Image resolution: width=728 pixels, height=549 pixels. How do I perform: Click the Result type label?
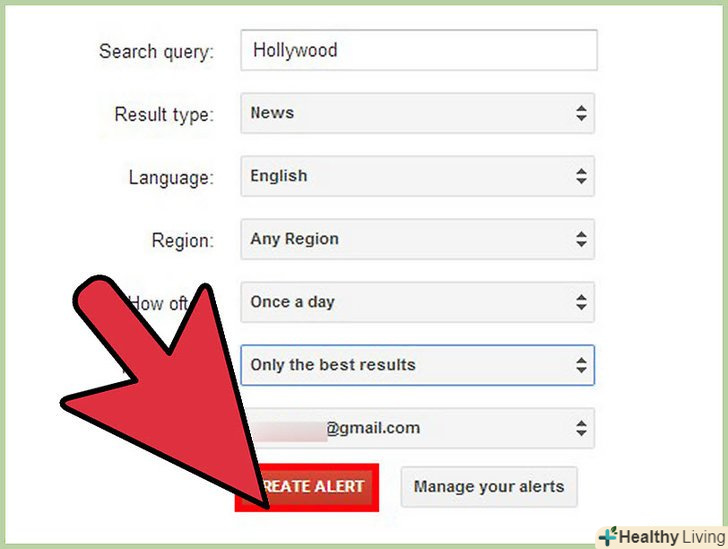tap(164, 115)
